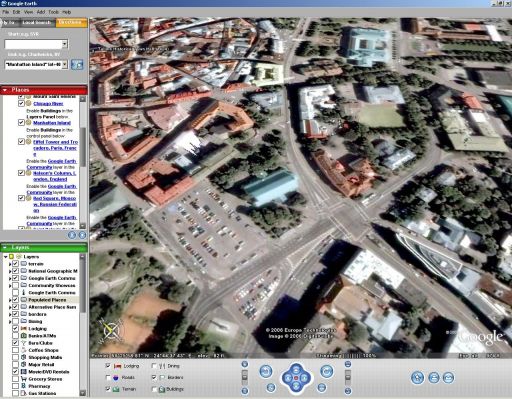Image resolution: width=512 pixels, height=399 pixels.
Task: Pan left with the navigation pad arrow
Action: (x=287, y=378)
